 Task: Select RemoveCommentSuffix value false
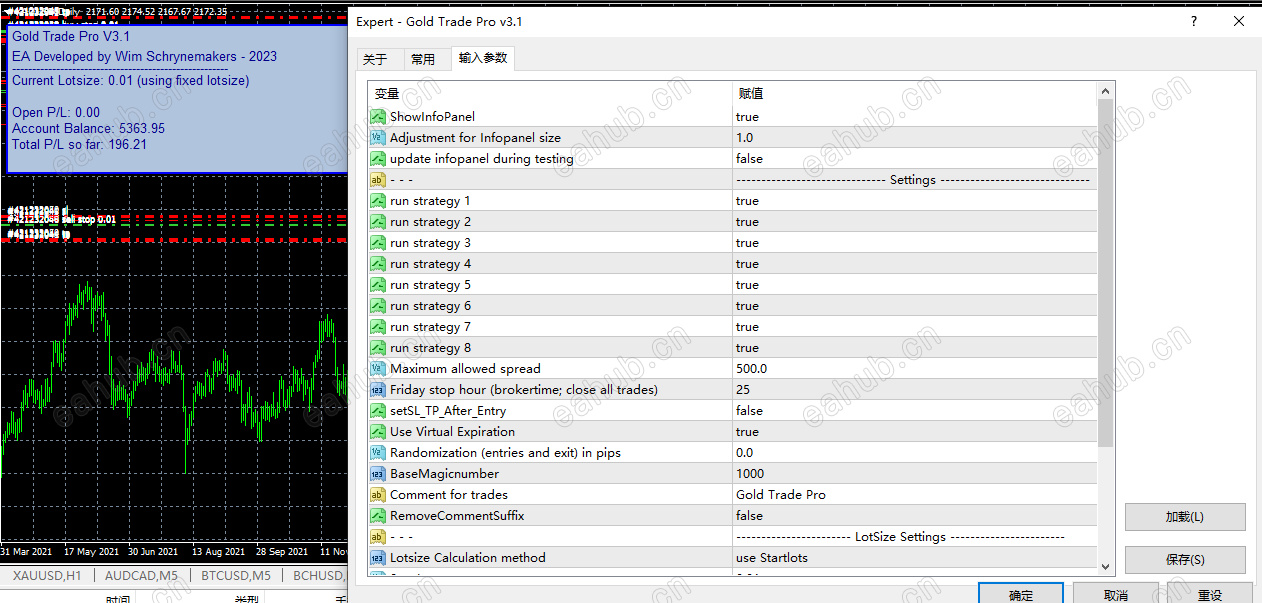tap(749, 516)
